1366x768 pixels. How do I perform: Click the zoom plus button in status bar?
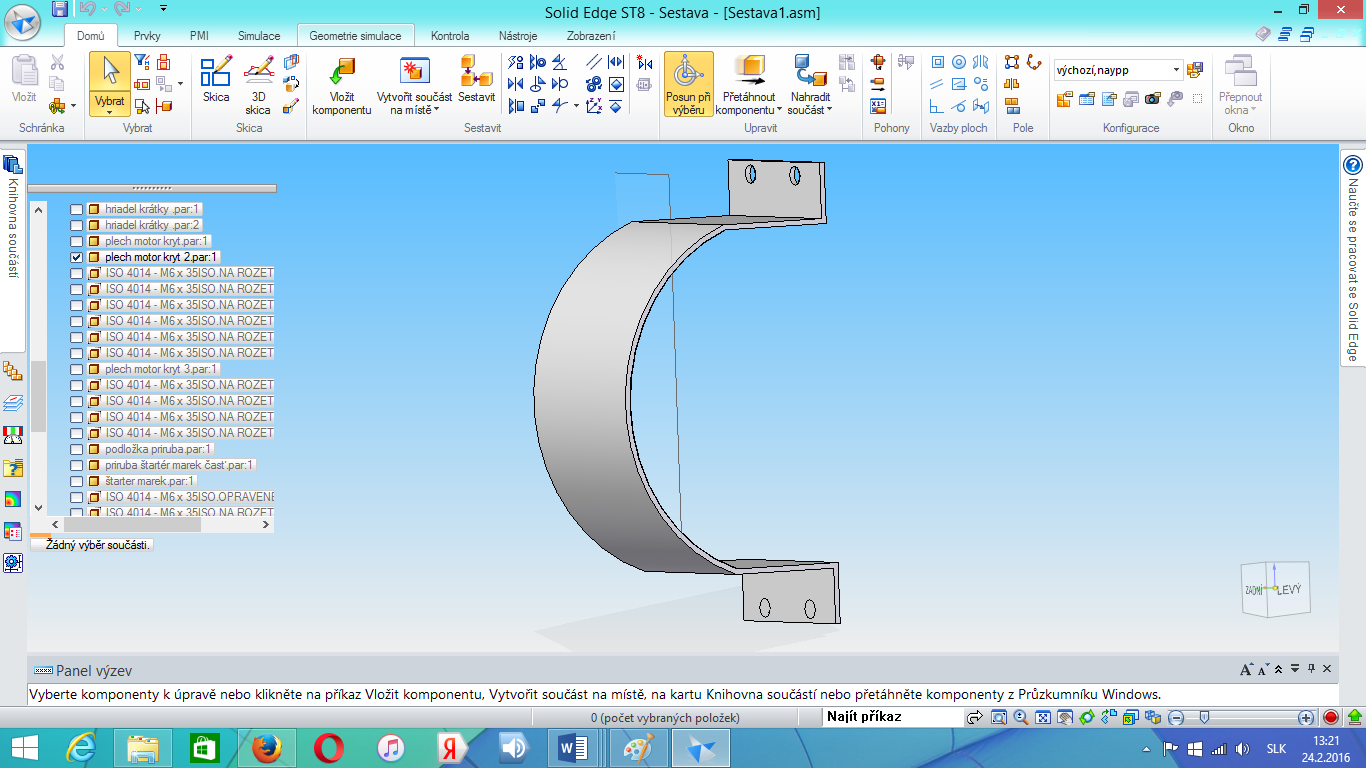point(1306,717)
